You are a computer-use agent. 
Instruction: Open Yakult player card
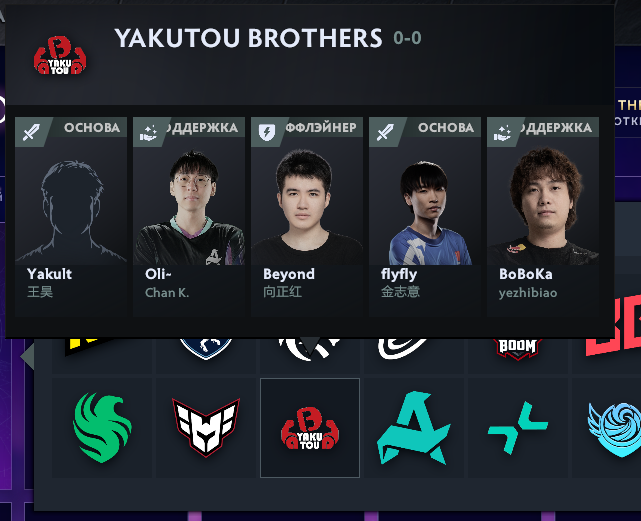coord(71,216)
